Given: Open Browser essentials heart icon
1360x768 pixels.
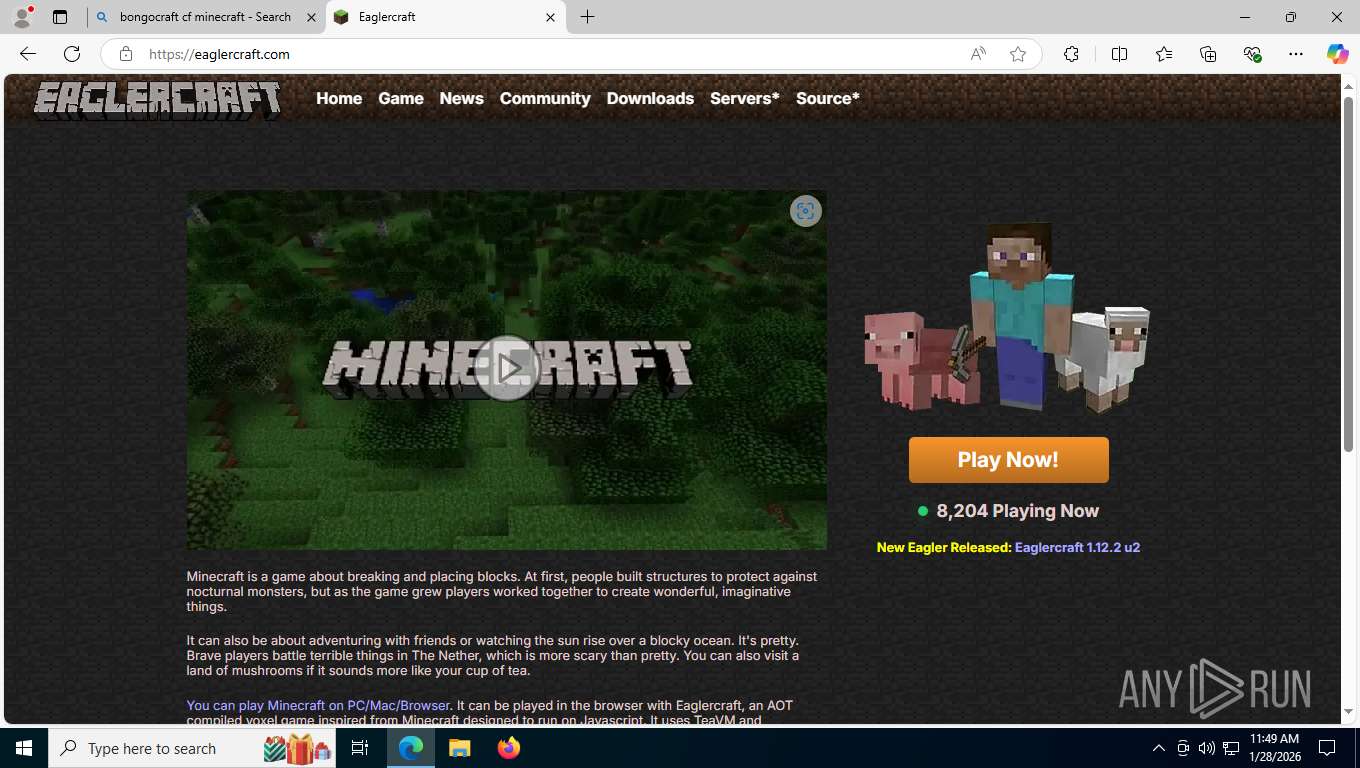Looking at the screenshot, I should pyautogui.click(x=1252, y=54).
